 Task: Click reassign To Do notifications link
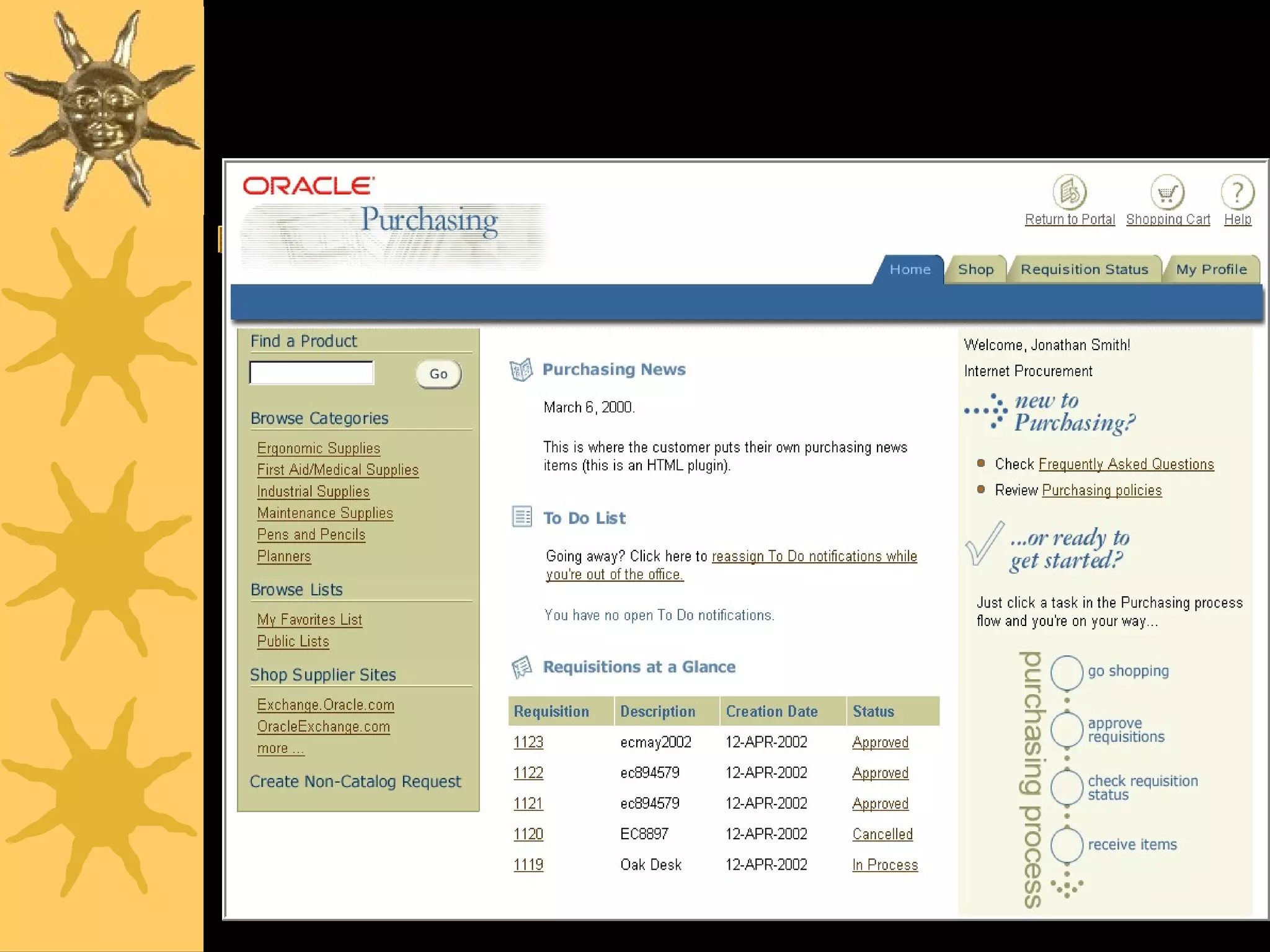coord(732,565)
